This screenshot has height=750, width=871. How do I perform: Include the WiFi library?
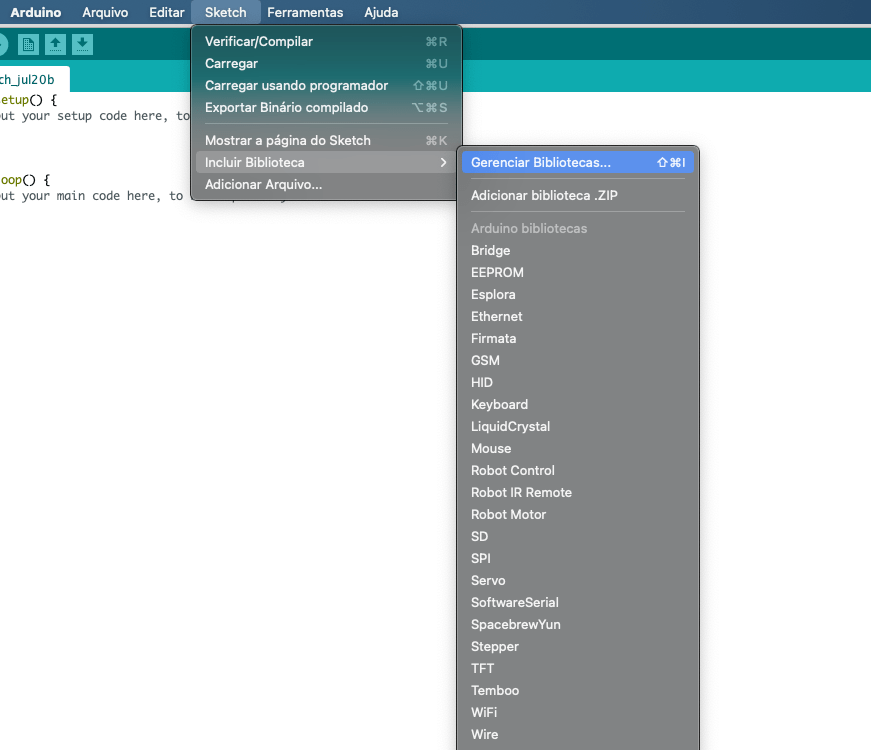pyautogui.click(x=578, y=712)
